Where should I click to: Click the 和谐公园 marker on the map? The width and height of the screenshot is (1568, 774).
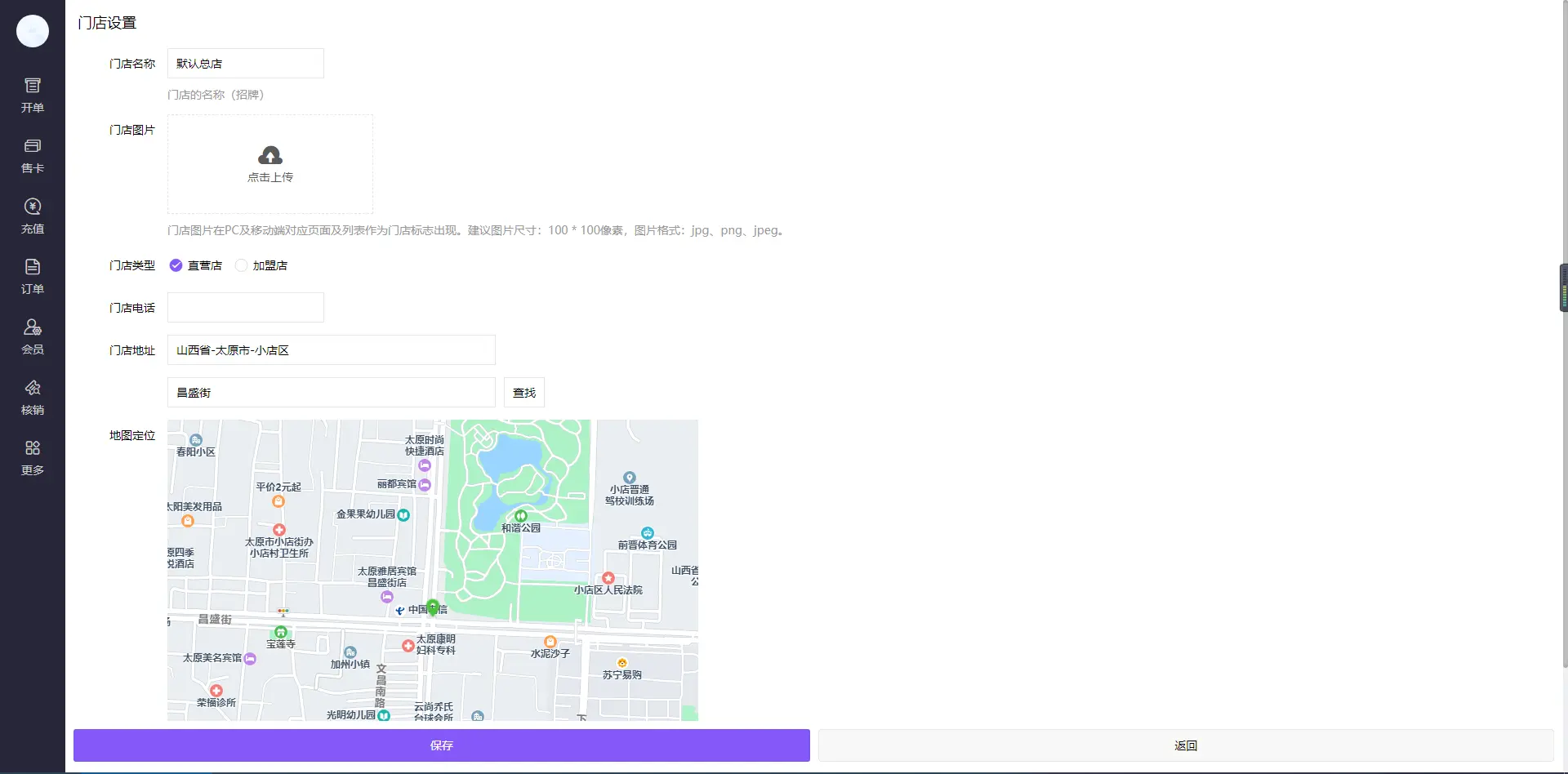coord(521,516)
